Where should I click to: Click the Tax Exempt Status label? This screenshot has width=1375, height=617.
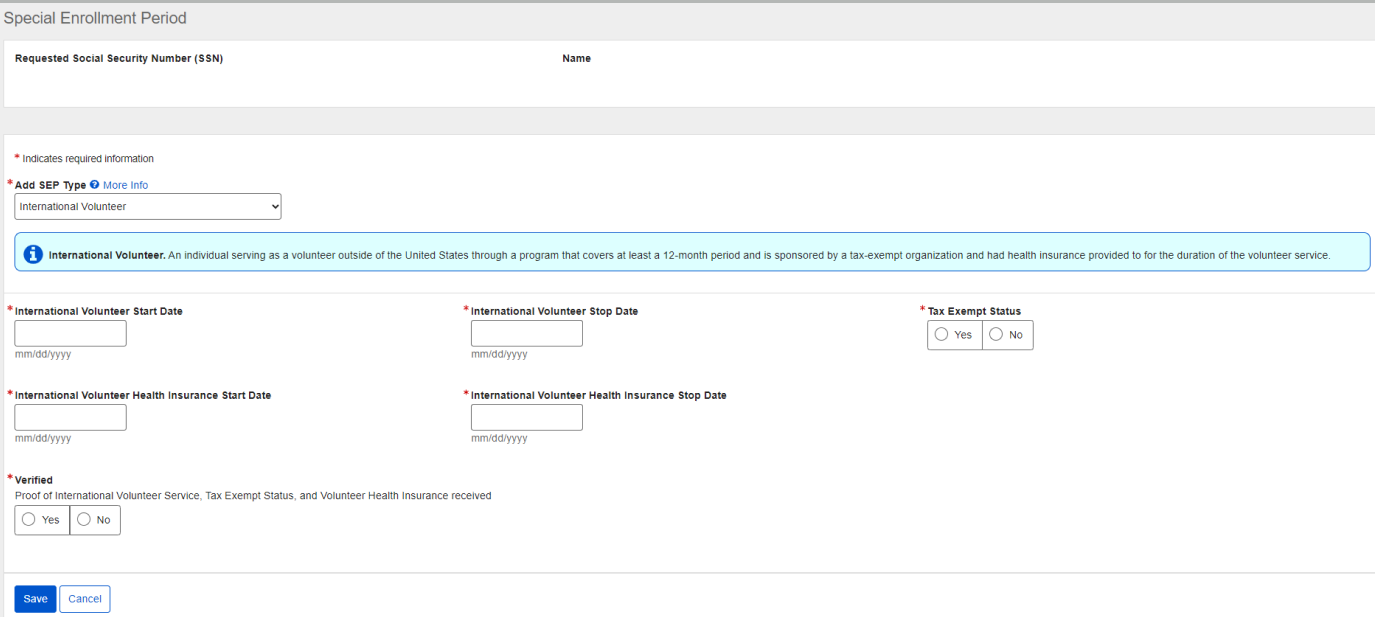click(x=974, y=311)
